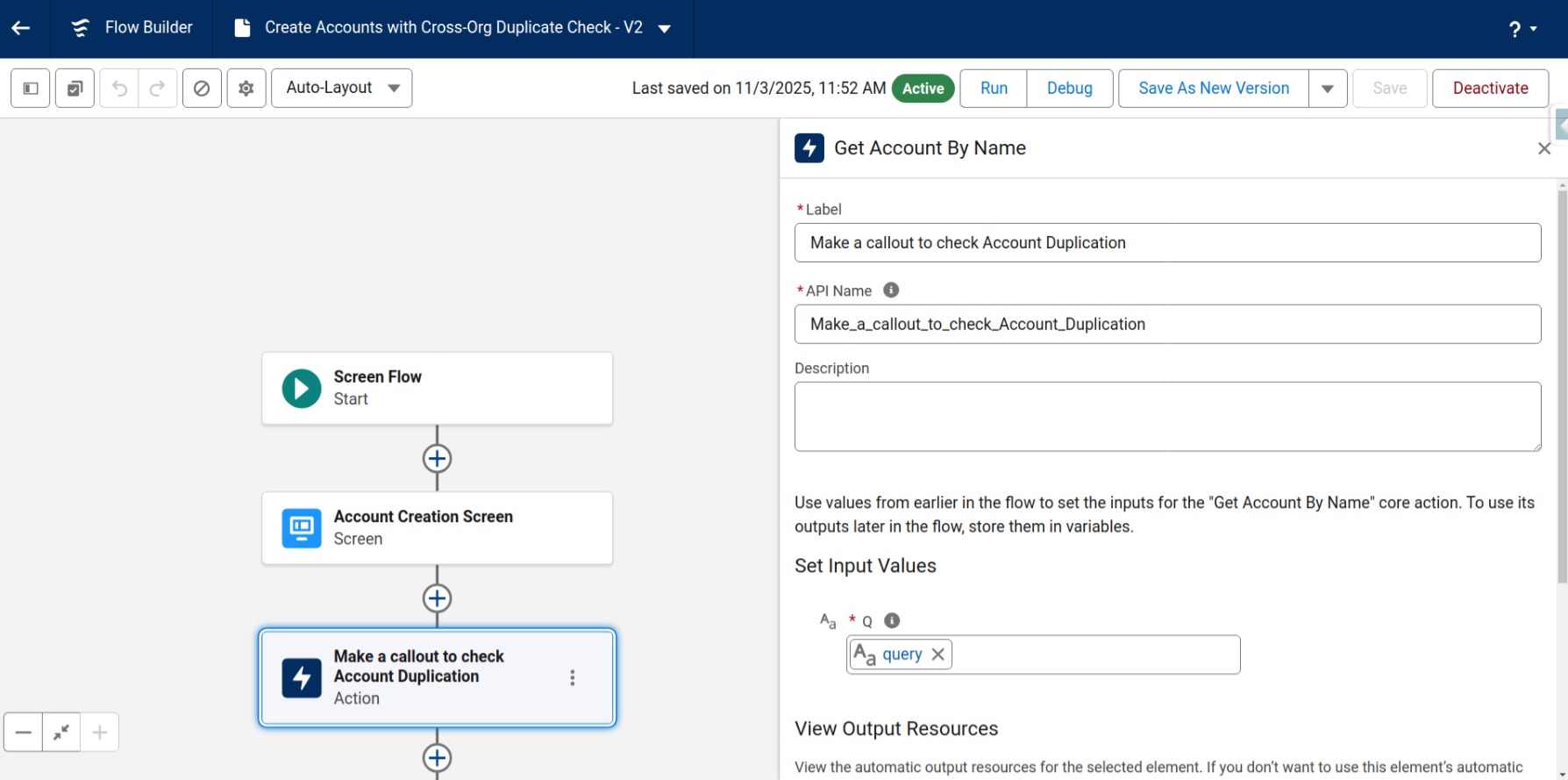The image size is (1568, 780).
Task: Click the back arrow to exit Flow Builder
Action: (x=21, y=28)
